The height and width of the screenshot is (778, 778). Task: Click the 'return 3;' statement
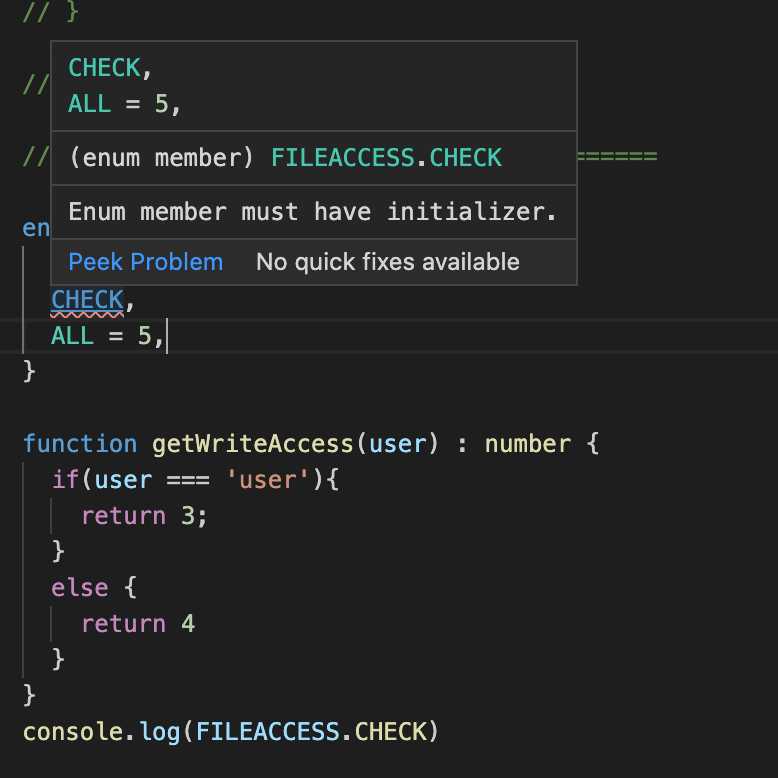[x=144, y=516]
